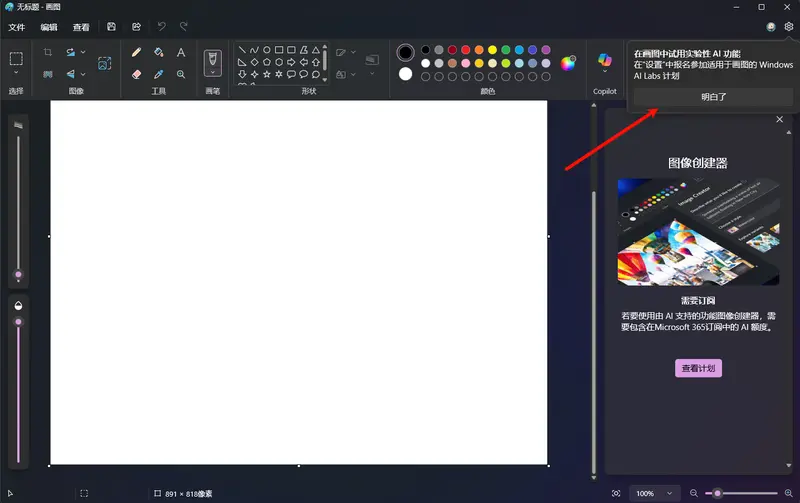This screenshot has height=503, width=800.
Task: Select the Brush tool
Action: click(x=213, y=59)
